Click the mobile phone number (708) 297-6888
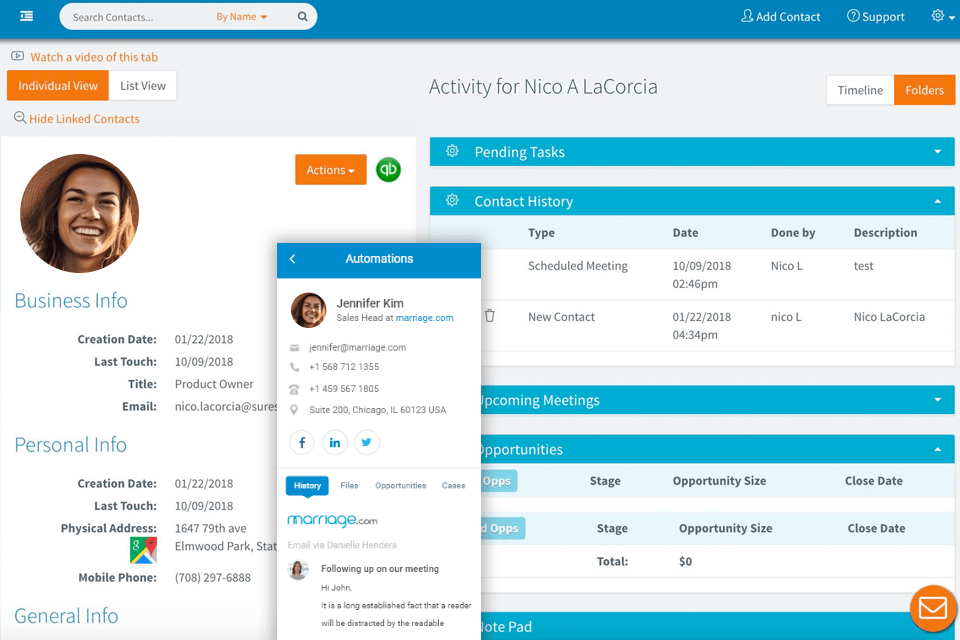 pyautogui.click(x=212, y=578)
